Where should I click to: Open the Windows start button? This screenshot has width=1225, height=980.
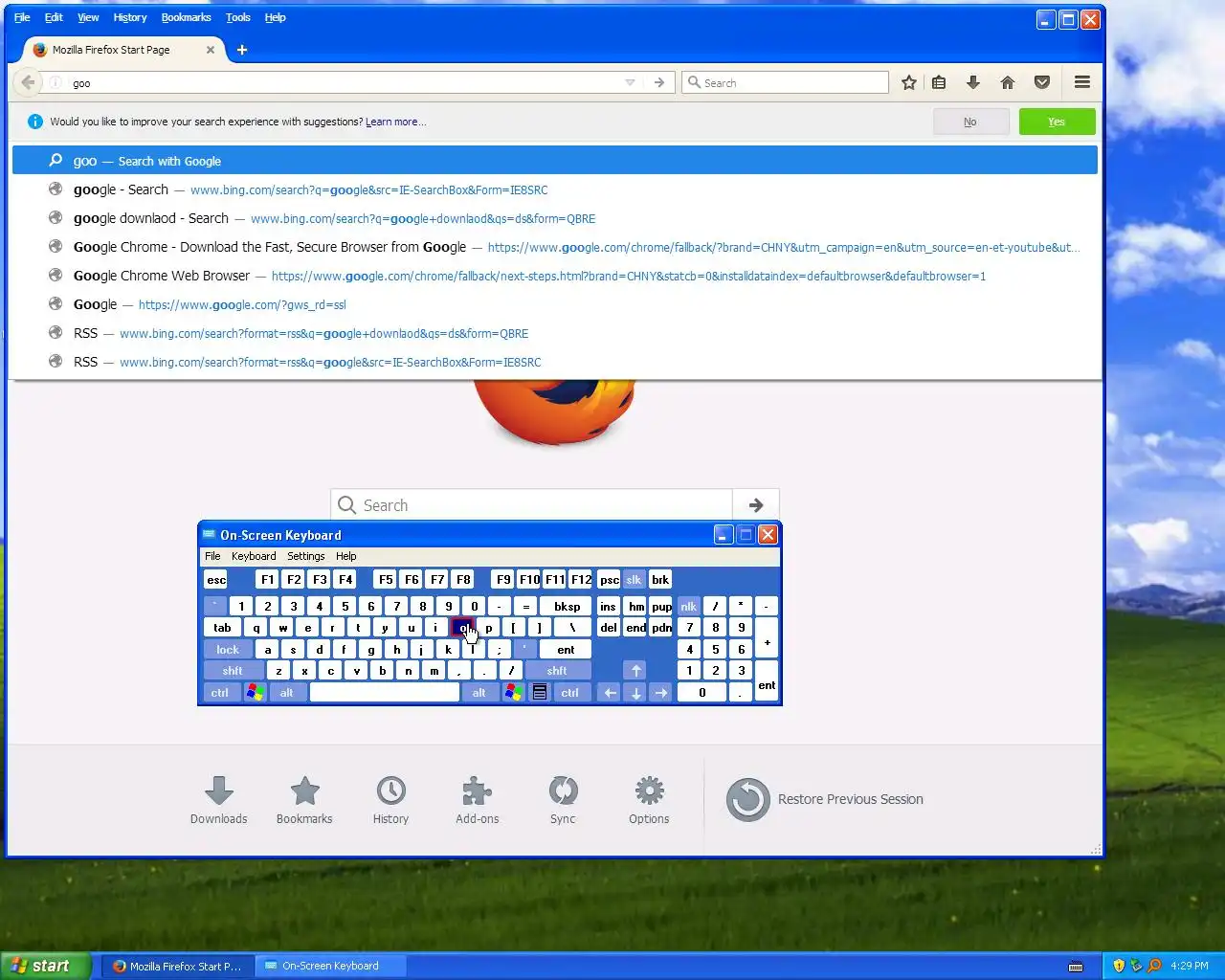tap(46, 966)
